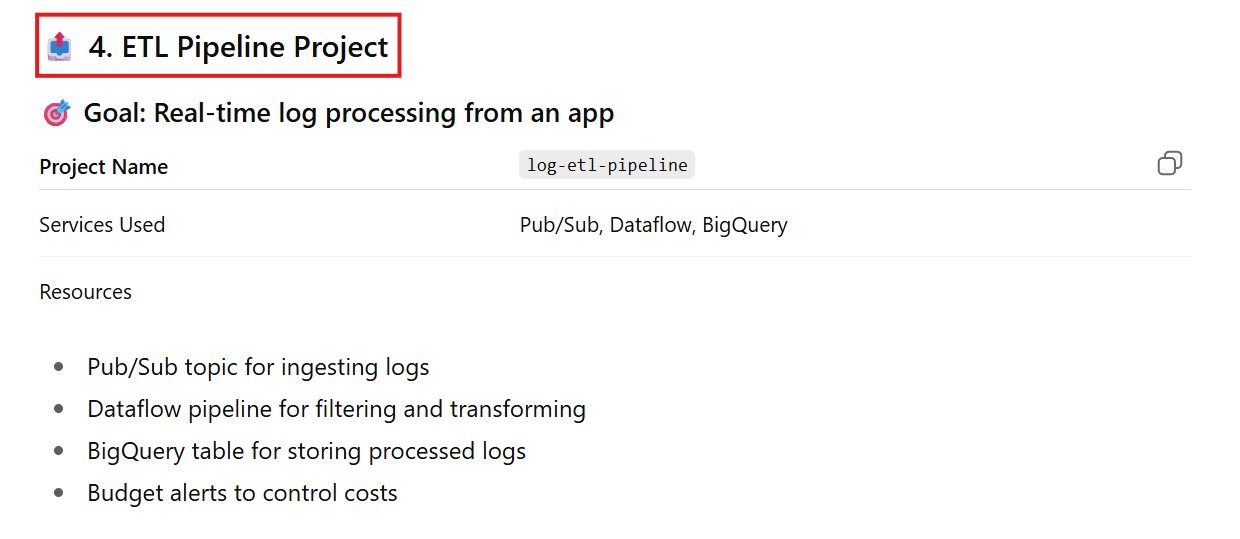
Task: Click the log-etl-pipeline code chip
Action: tap(607, 165)
